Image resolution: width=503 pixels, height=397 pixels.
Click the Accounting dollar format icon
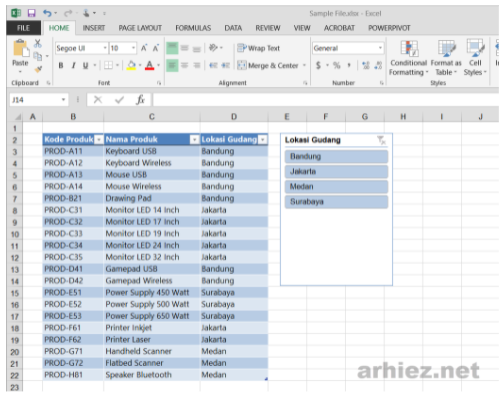pyautogui.click(x=318, y=65)
